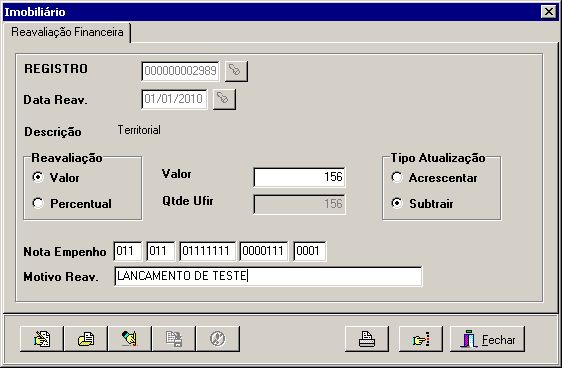The height and width of the screenshot is (368, 562).
Task: Click the Territorial description text
Action: (139, 130)
